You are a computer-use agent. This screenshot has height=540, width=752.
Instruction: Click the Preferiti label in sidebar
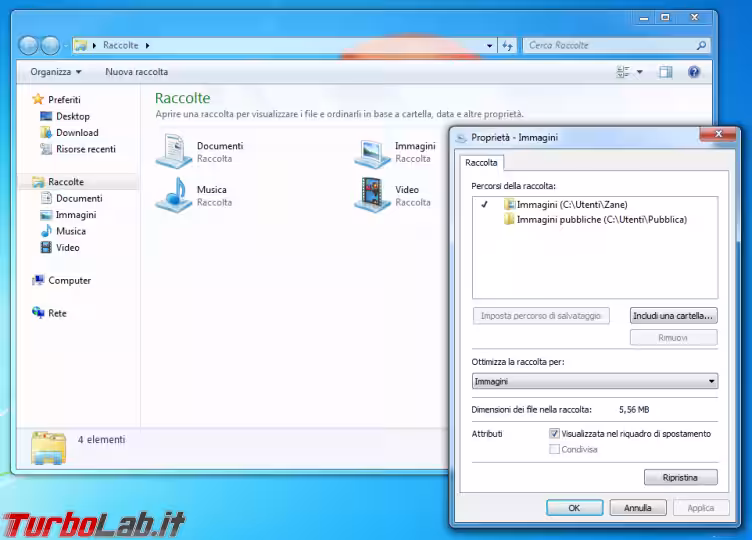click(x=64, y=99)
